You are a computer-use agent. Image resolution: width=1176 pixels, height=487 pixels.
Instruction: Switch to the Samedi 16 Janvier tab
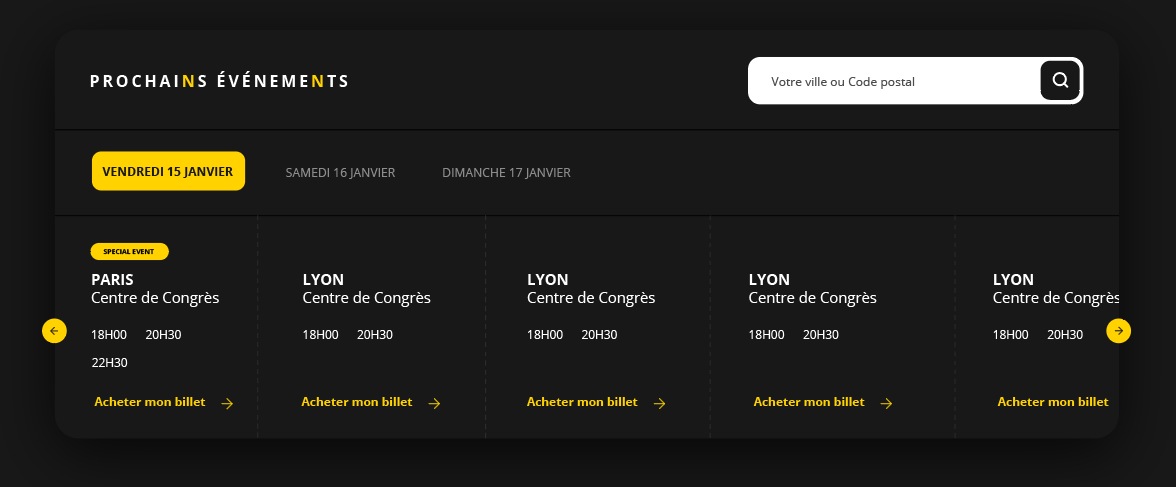click(x=340, y=172)
